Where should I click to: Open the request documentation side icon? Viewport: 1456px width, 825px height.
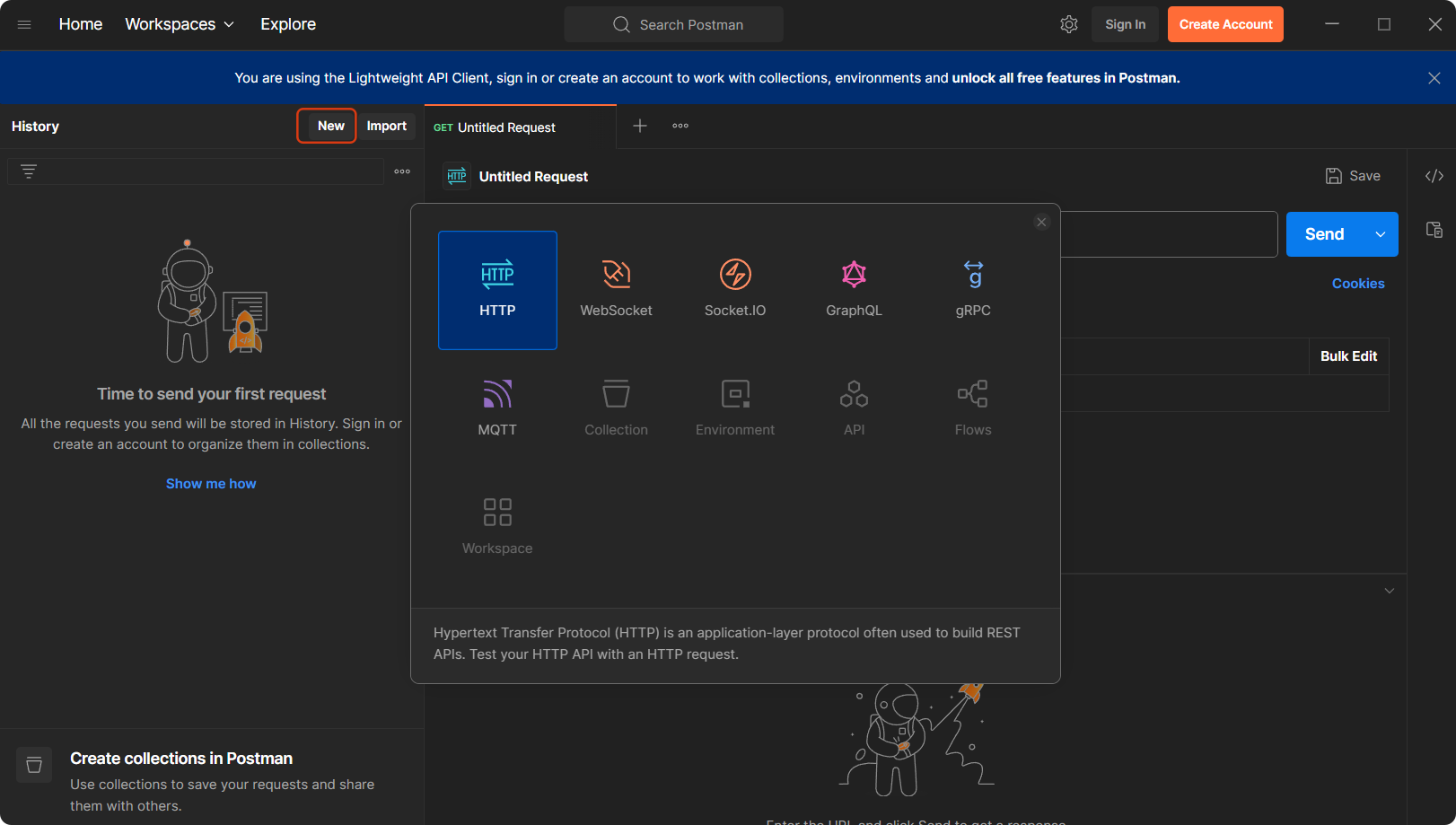[1434, 230]
